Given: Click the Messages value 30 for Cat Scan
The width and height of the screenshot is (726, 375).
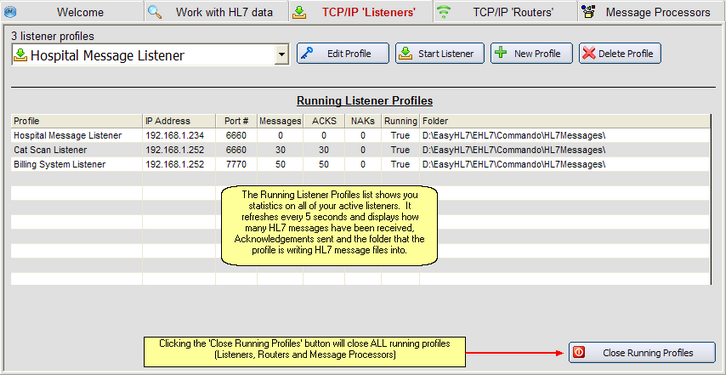Looking at the screenshot, I should (x=280, y=150).
